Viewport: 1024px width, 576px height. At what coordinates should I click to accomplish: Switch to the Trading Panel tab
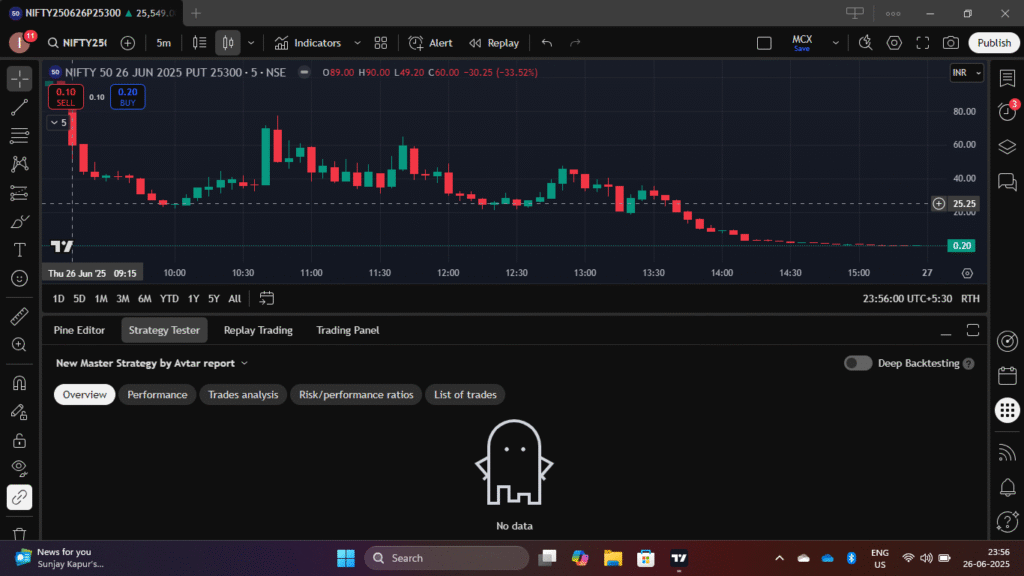coord(347,330)
